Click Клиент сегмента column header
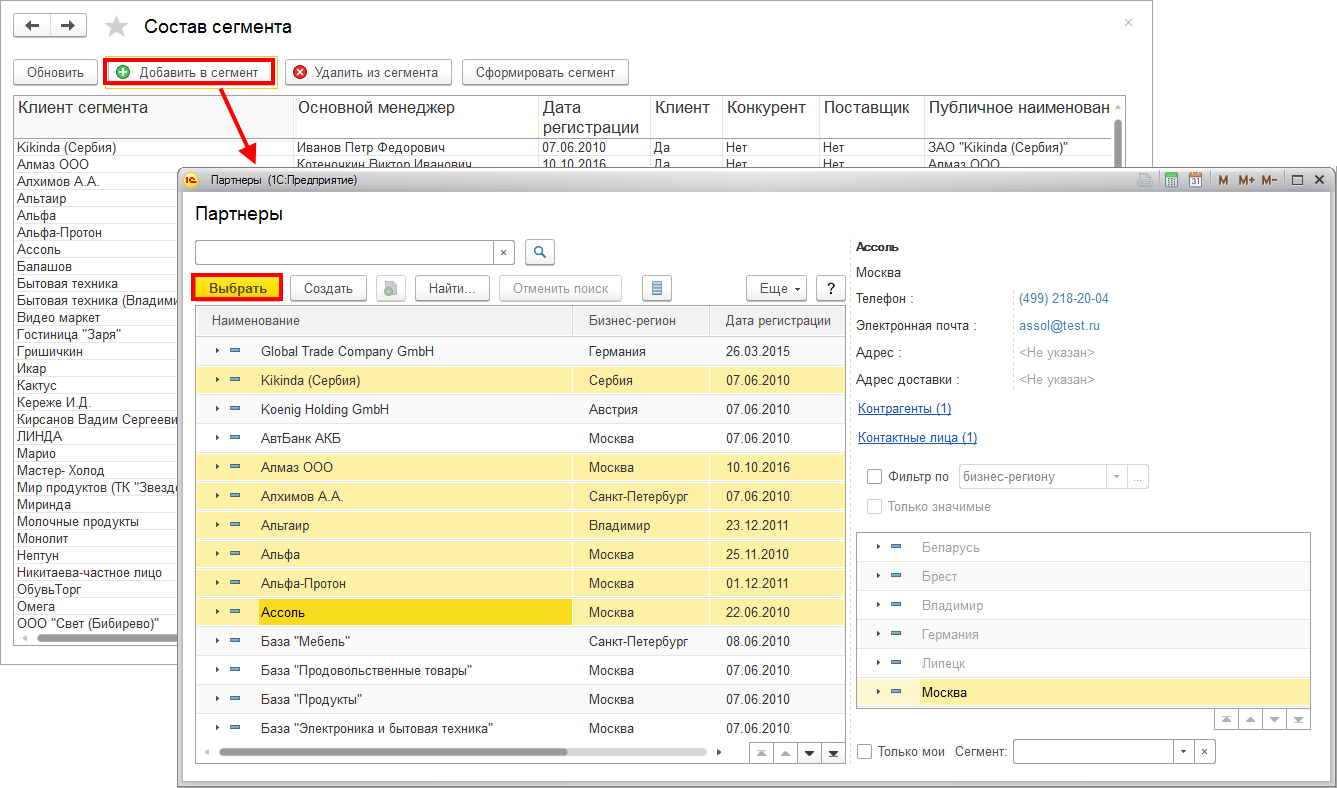 coord(154,117)
